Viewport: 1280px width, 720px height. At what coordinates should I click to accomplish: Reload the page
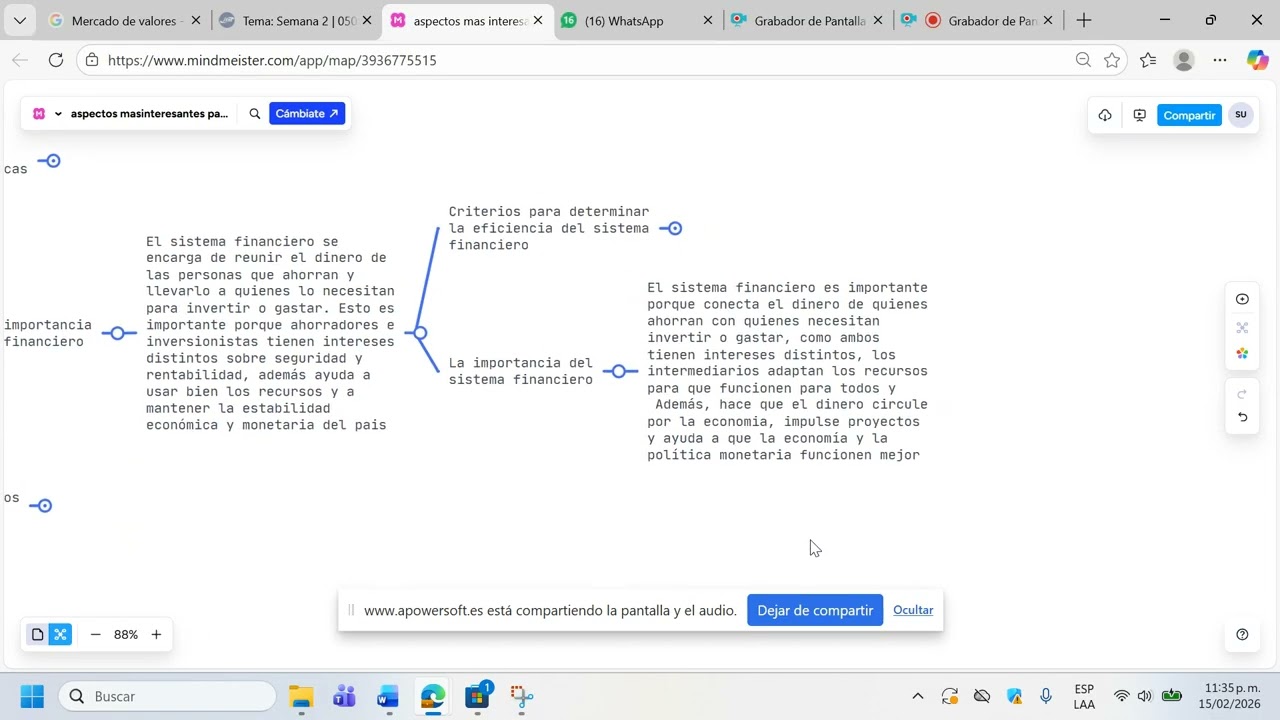[x=56, y=60]
